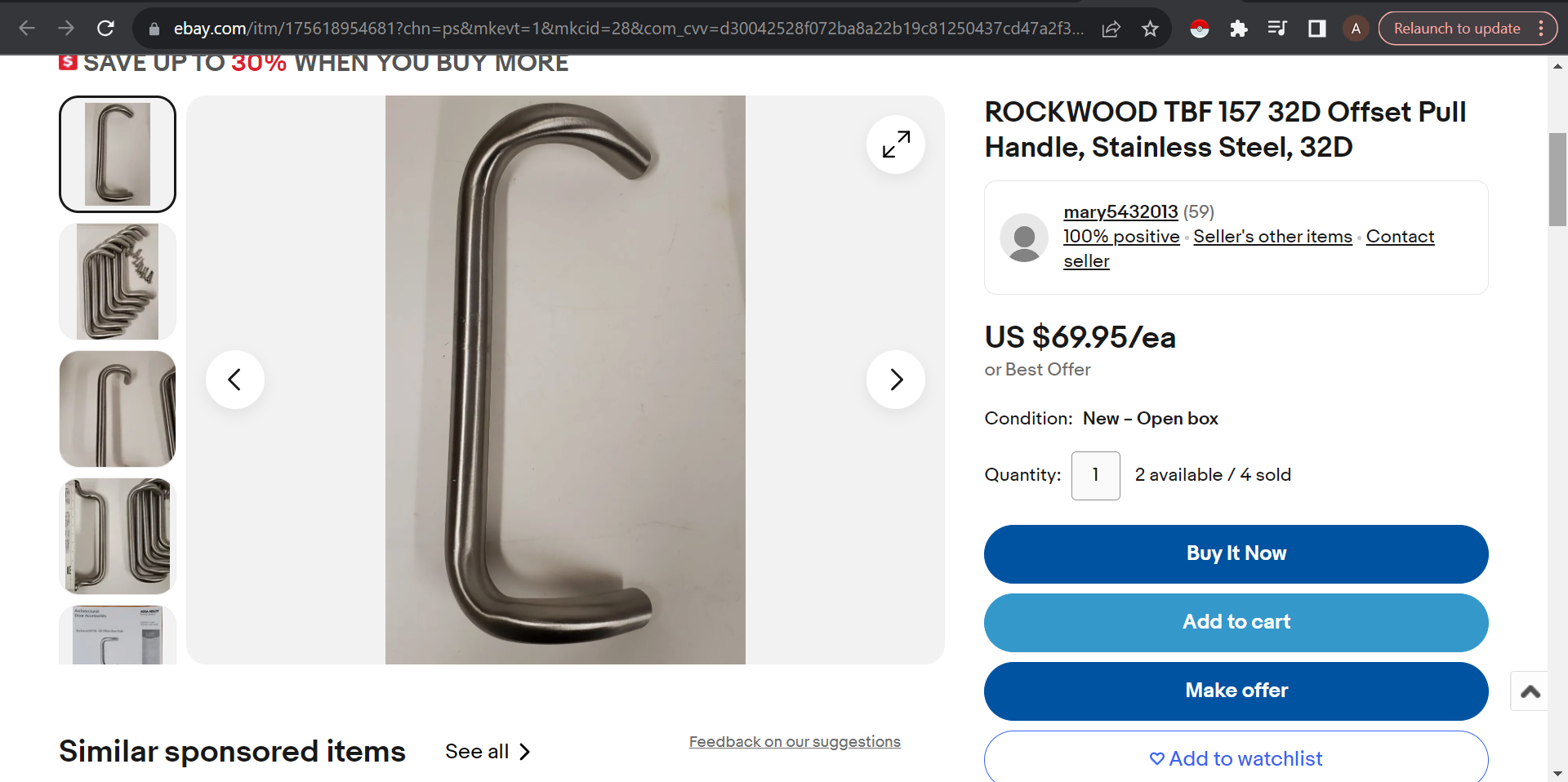Show next product image
Screen dimensions: 1568x782
(896, 380)
